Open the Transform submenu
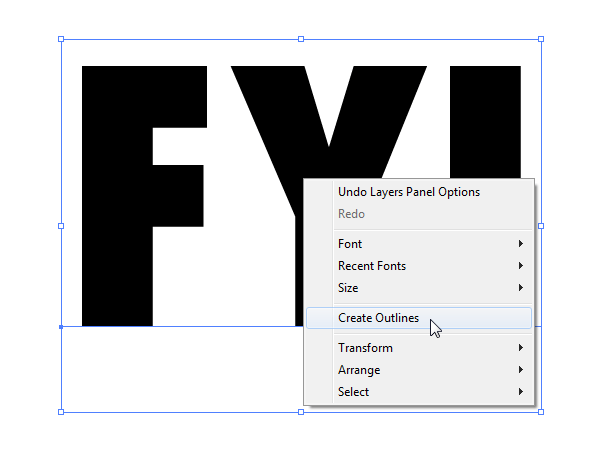 click(x=419, y=348)
